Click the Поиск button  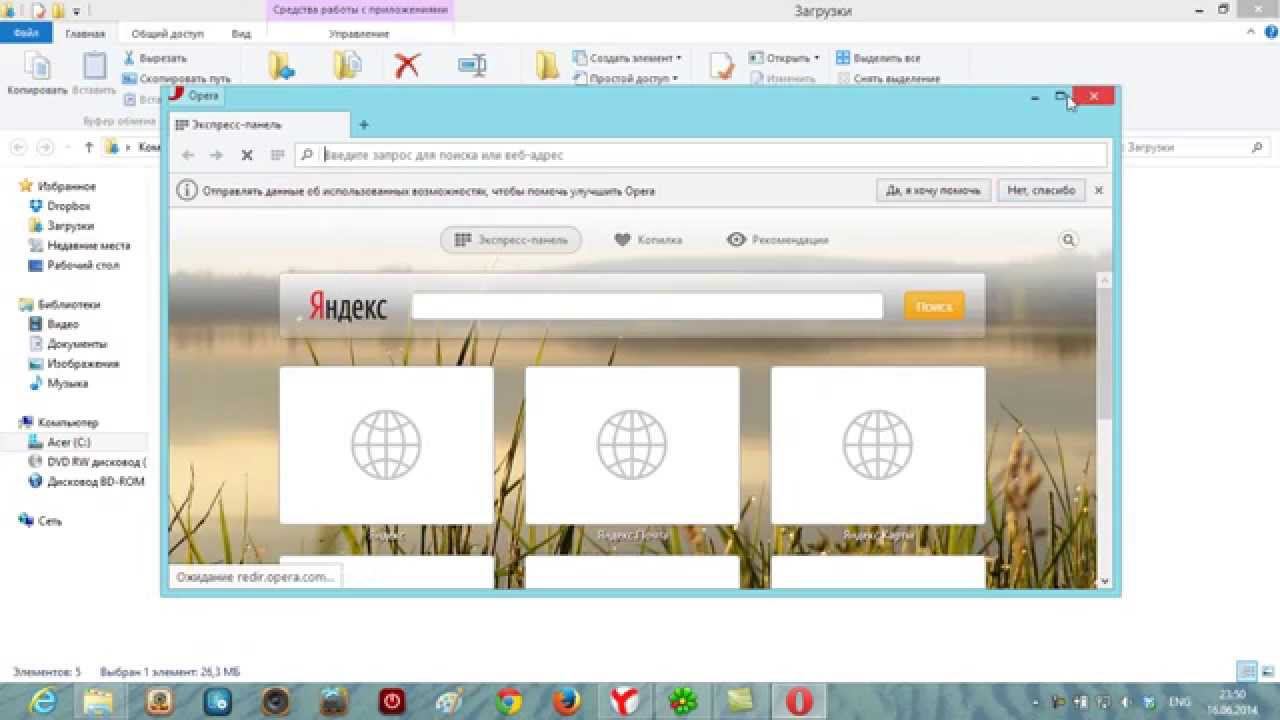(934, 306)
